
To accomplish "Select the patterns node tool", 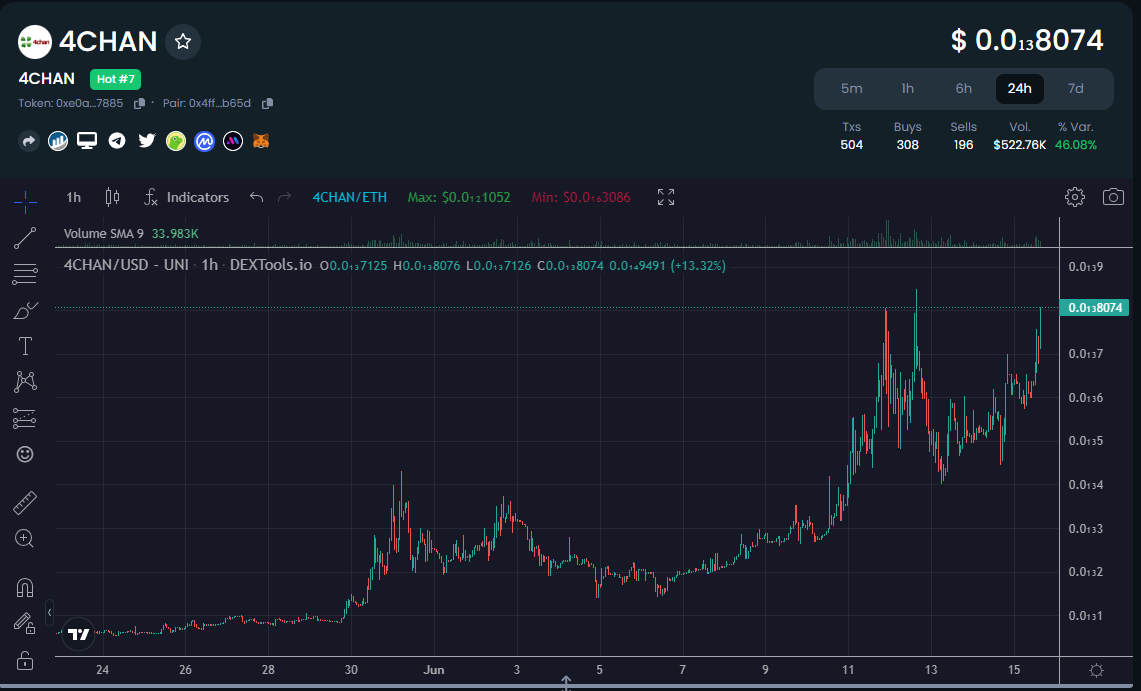I will point(25,382).
